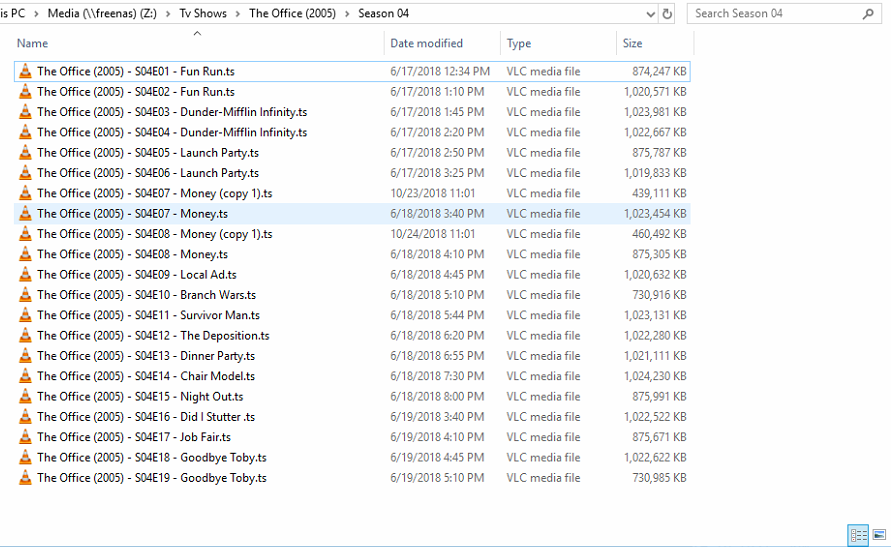
Task: Click the VLC icon for S04E14 Chair Model
Action: [x=25, y=376]
